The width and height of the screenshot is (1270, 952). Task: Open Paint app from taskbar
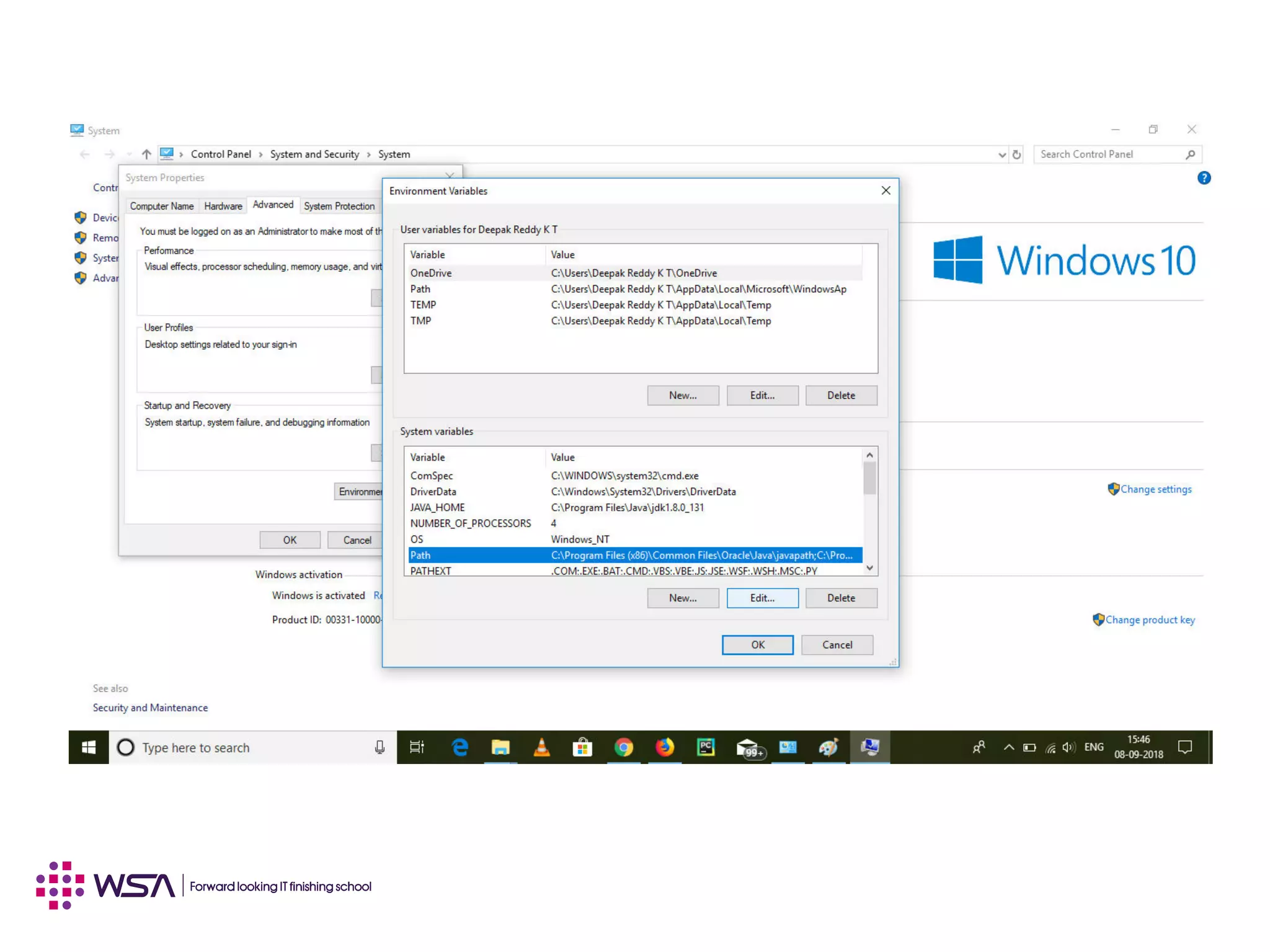[x=828, y=747]
